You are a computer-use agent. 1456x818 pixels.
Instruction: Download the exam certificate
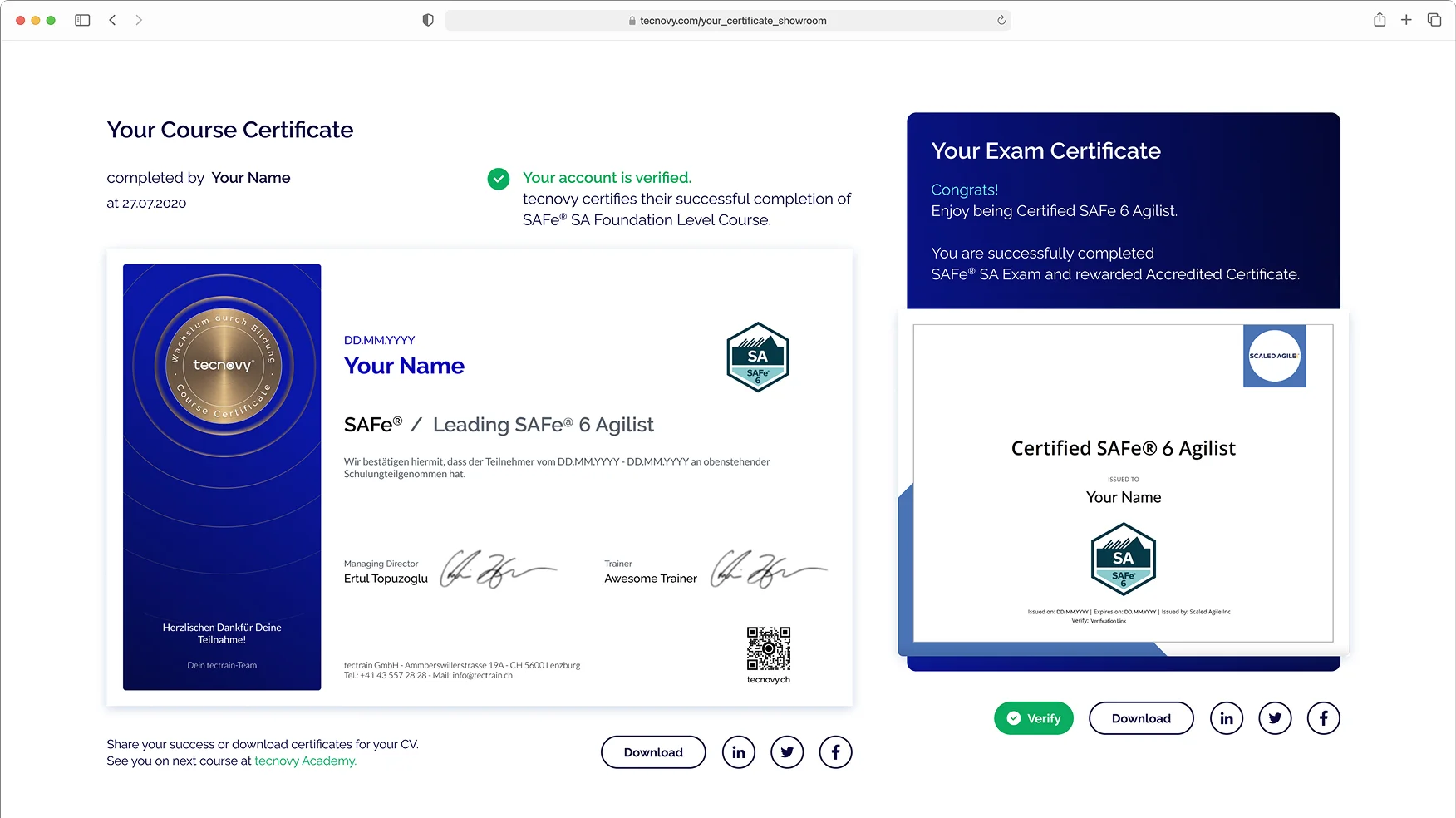click(1140, 718)
